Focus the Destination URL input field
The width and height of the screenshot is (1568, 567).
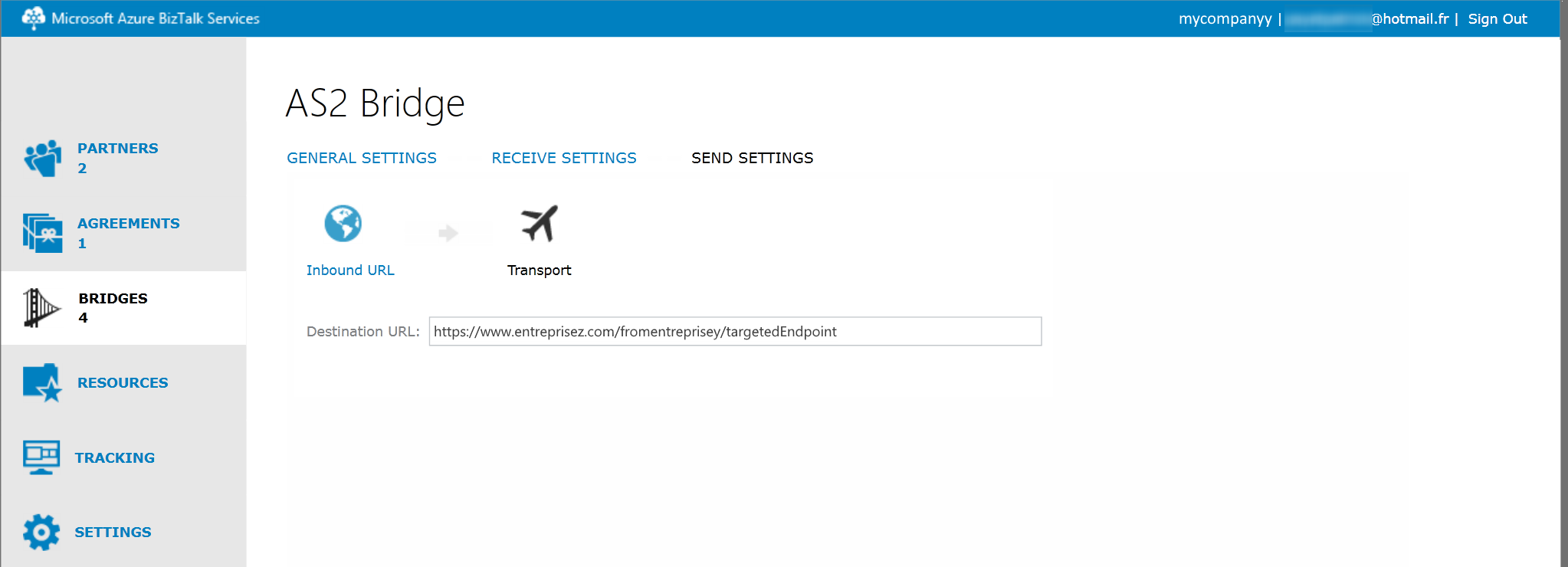tap(735, 331)
